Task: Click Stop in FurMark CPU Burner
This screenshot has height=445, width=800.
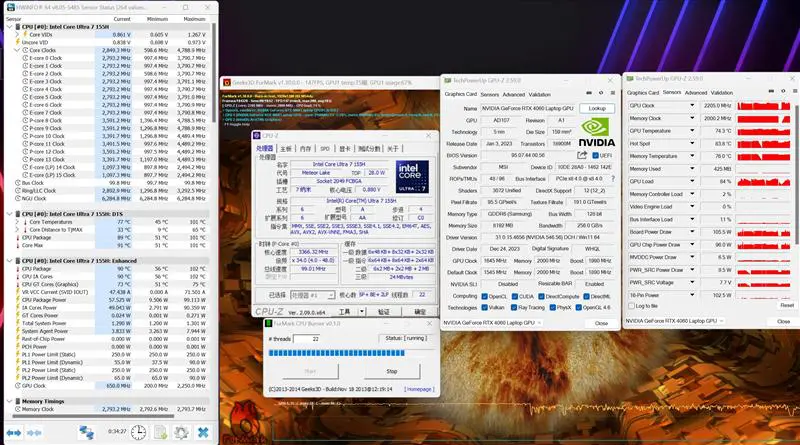Action: coord(391,371)
